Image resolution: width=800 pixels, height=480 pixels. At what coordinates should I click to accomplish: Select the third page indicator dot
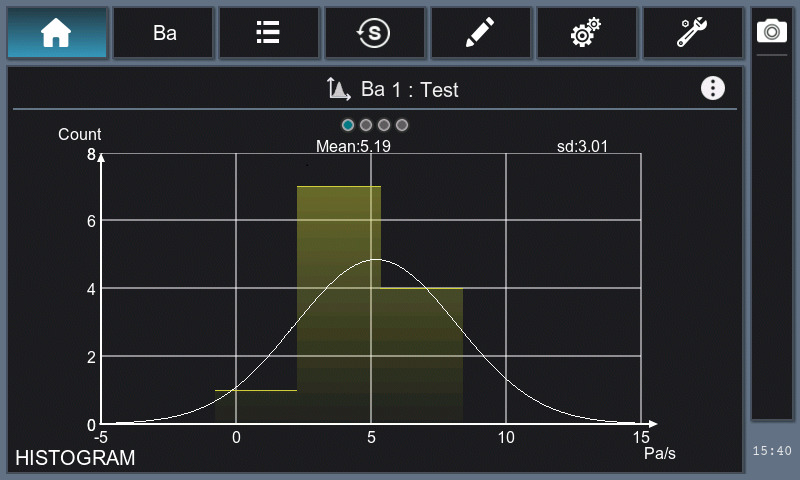tap(384, 125)
